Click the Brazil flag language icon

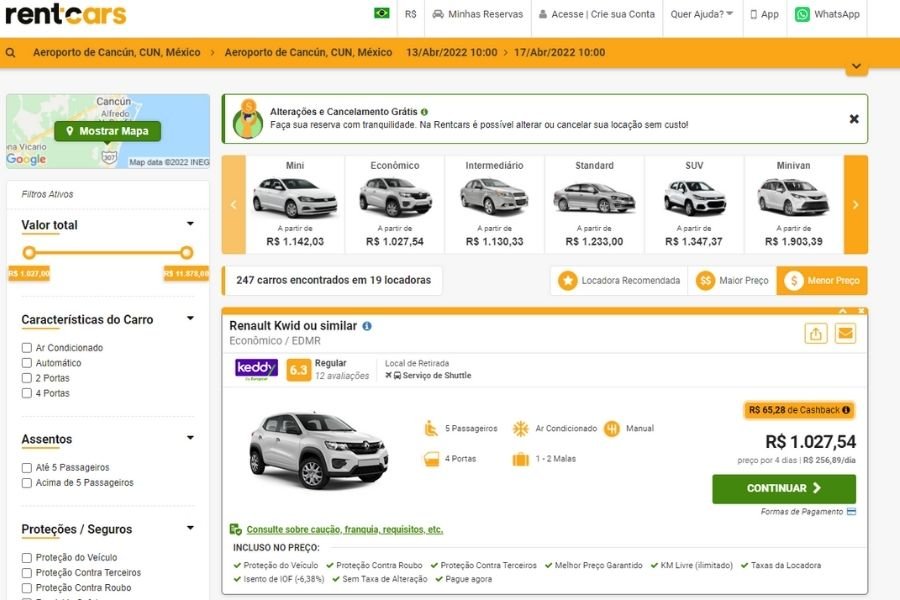tap(382, 13)
